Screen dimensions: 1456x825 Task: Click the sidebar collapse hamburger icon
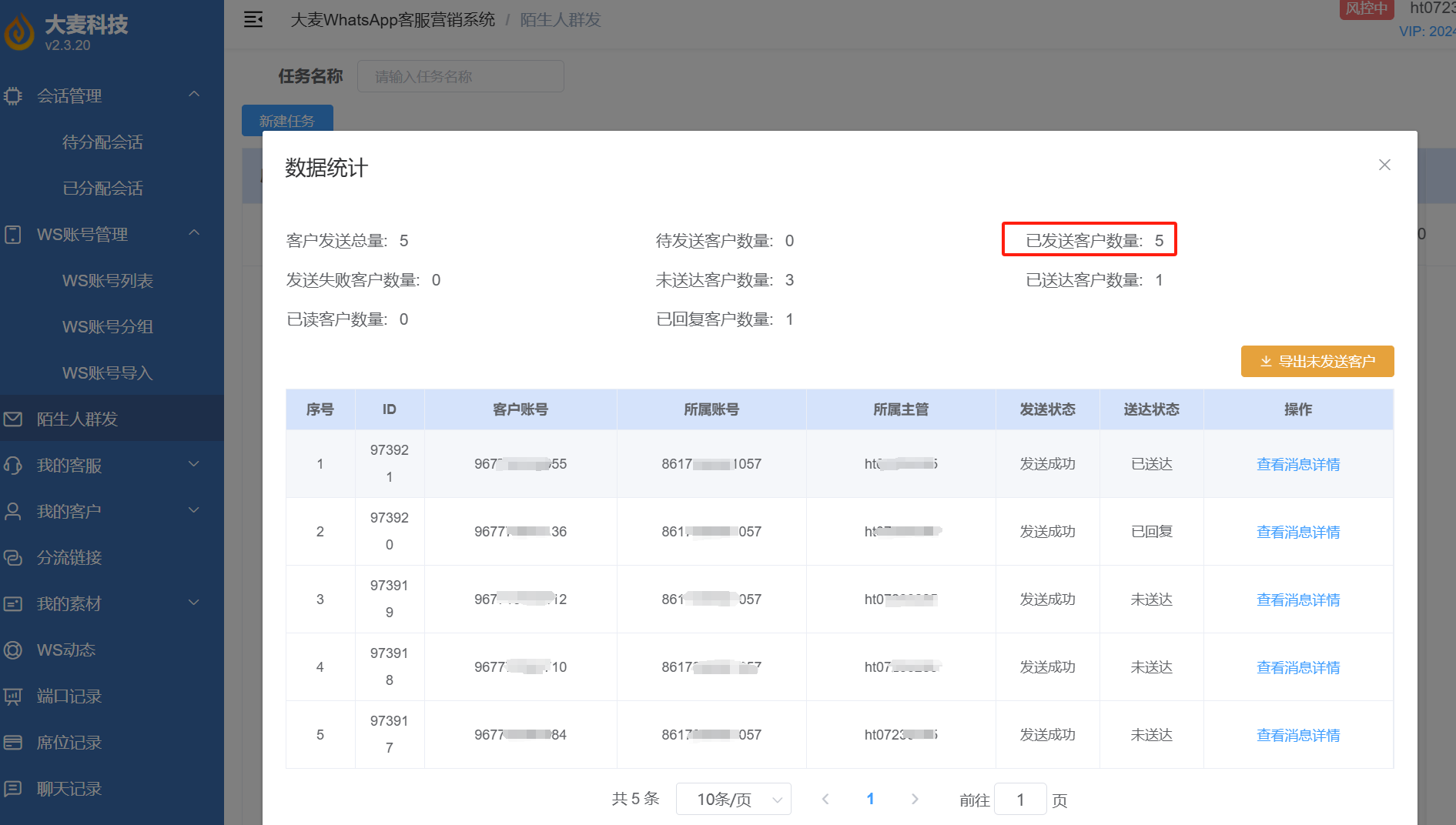(253, 19)
